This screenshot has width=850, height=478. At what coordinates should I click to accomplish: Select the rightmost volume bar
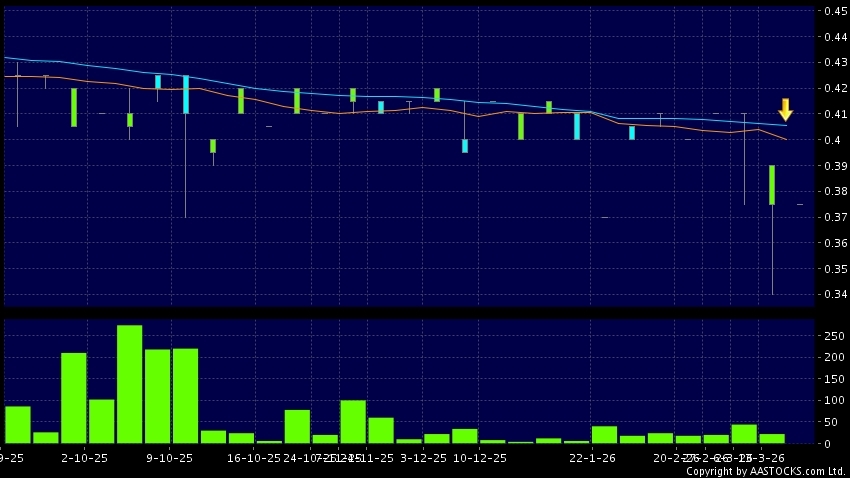click(772, 438)
